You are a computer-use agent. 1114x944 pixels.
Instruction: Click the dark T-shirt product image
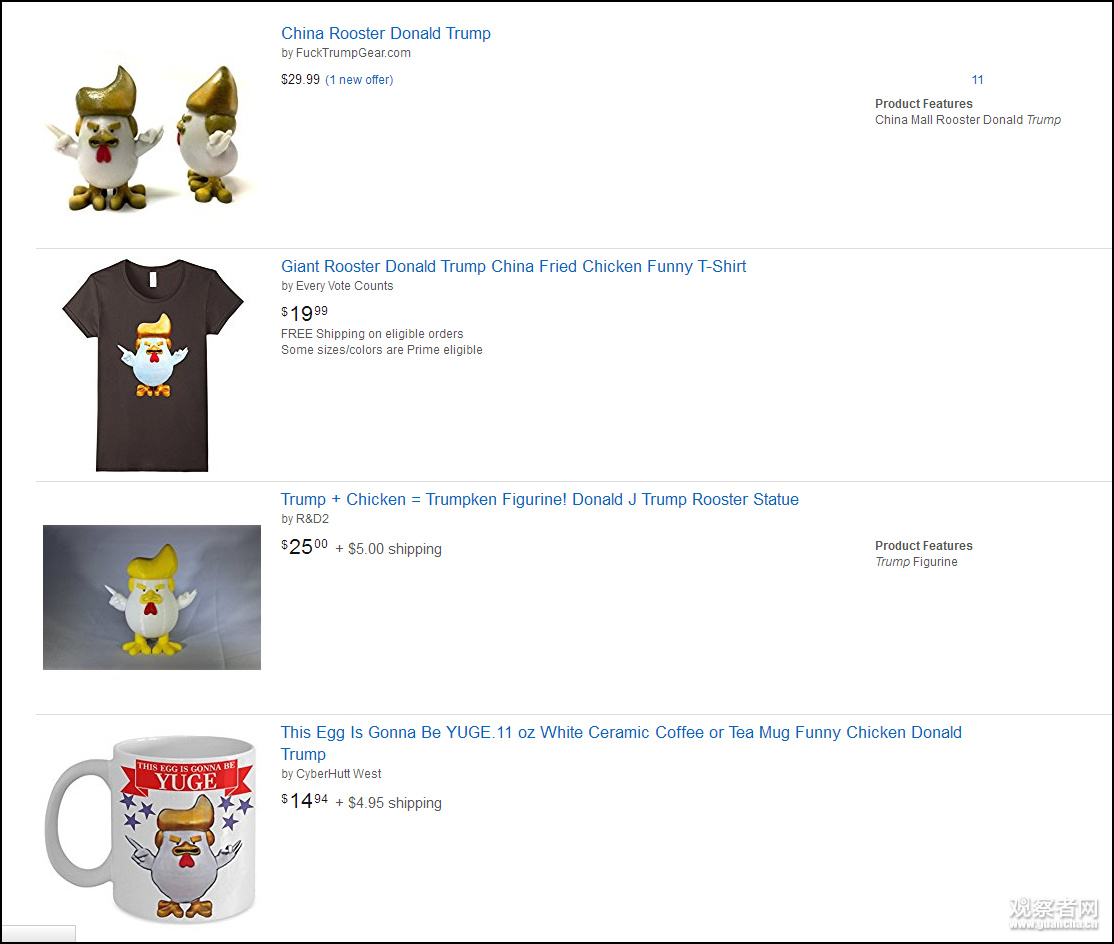[152, 365]
